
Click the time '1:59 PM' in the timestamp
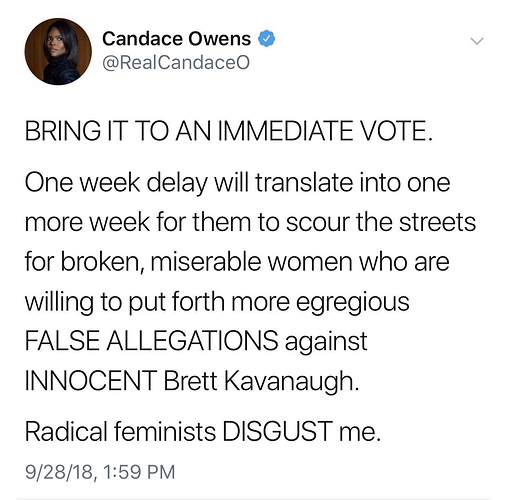tap(139, 472)
